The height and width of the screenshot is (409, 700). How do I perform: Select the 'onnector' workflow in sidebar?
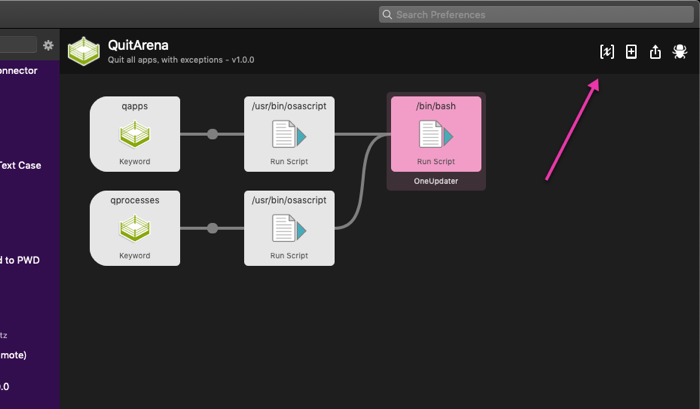18,71
